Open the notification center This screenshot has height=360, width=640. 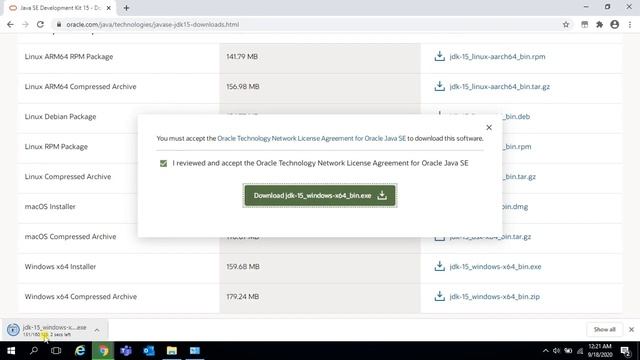(x=625, y=351)
